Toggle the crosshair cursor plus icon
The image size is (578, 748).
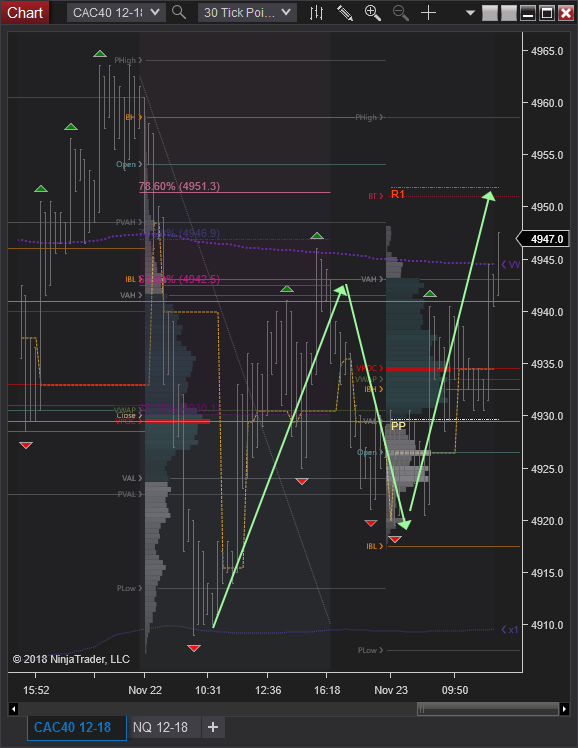click(428, 13)
